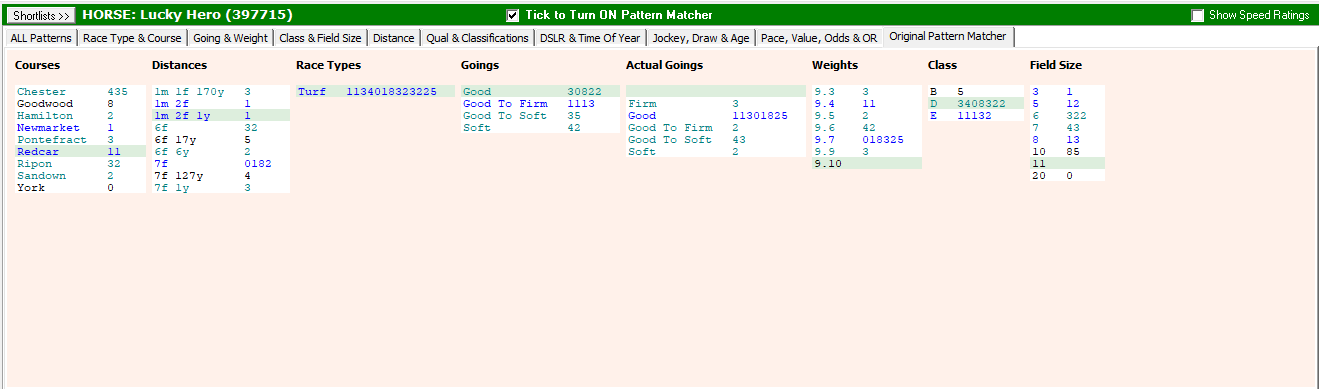
Task: Click the Good To Firm going in Goings
Action: point(540,104)
